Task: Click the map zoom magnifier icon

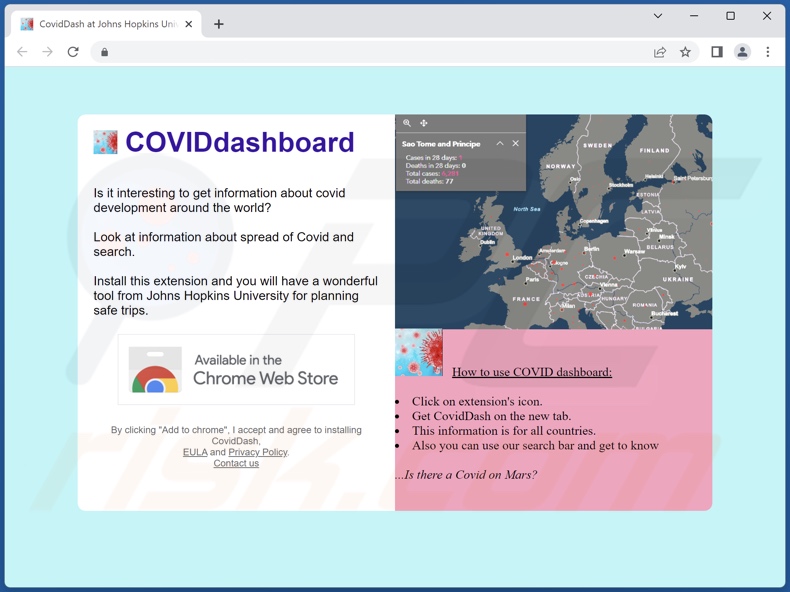Action: coord(407,123)
